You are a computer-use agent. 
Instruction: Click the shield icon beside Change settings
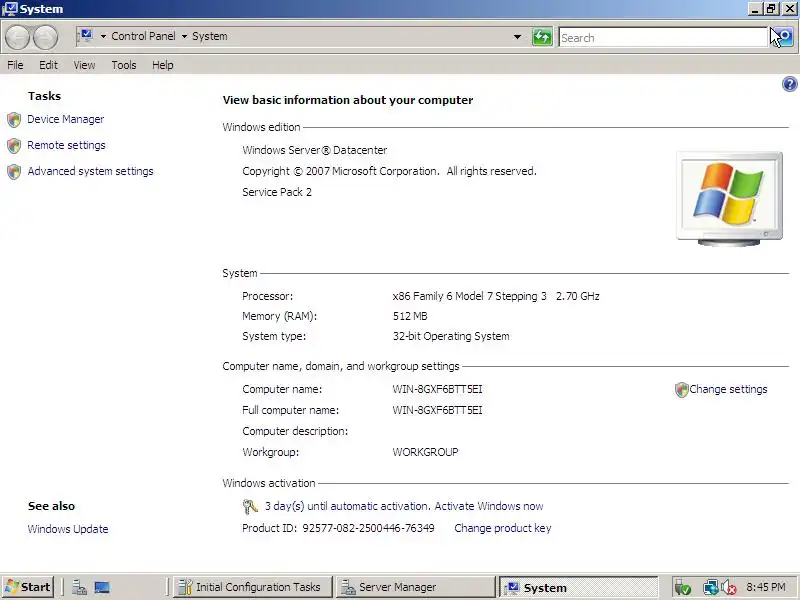pos(682,390)
